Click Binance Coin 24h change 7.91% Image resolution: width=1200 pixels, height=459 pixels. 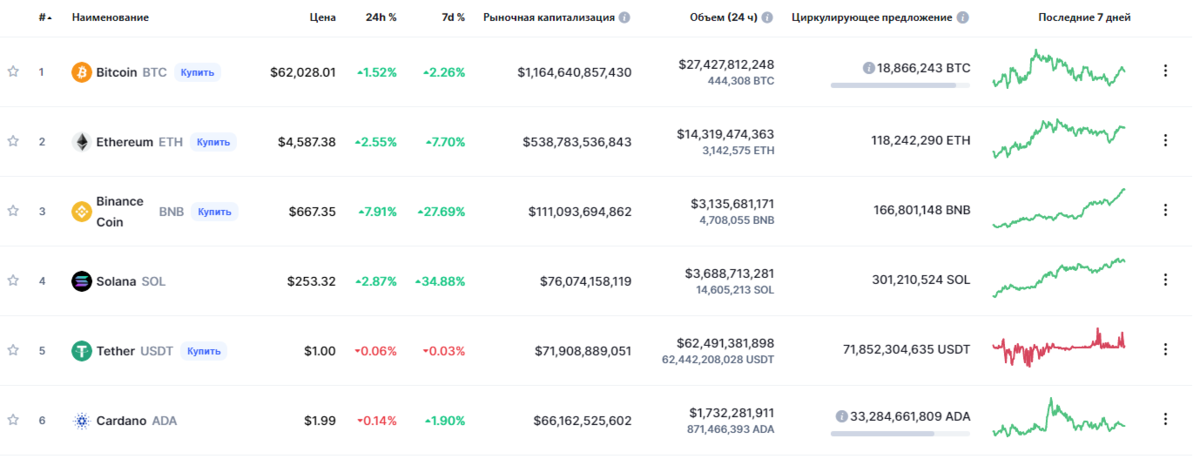pos(376,211)
